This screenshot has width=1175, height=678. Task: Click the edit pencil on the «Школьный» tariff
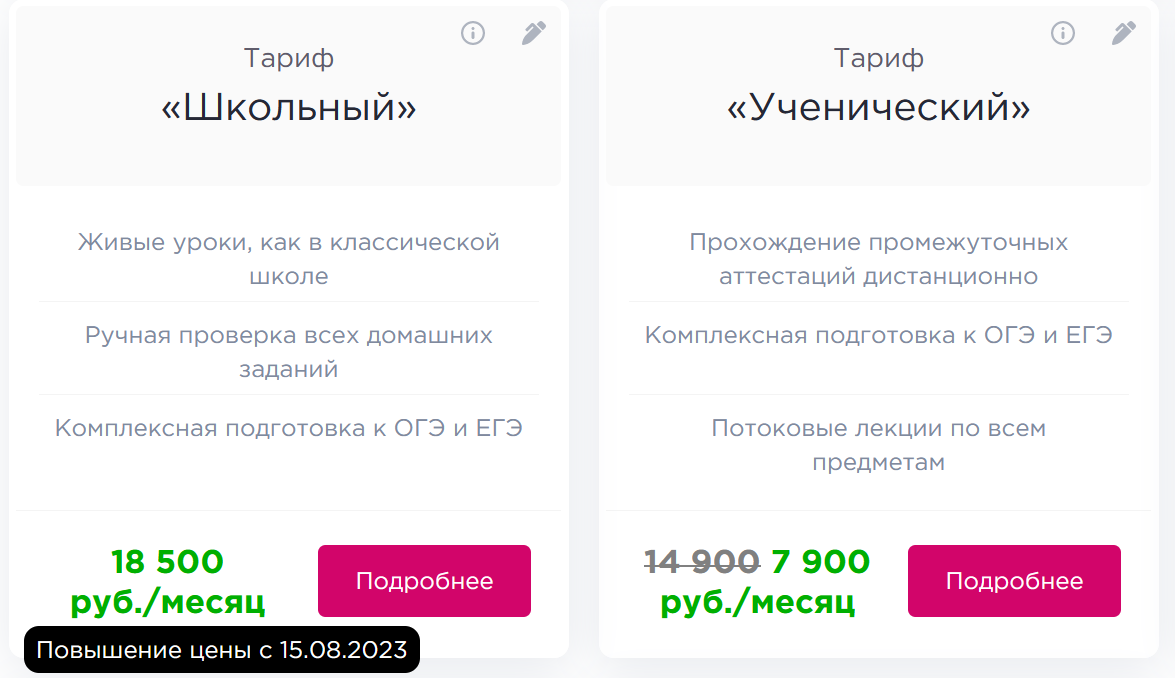(534, 34)
